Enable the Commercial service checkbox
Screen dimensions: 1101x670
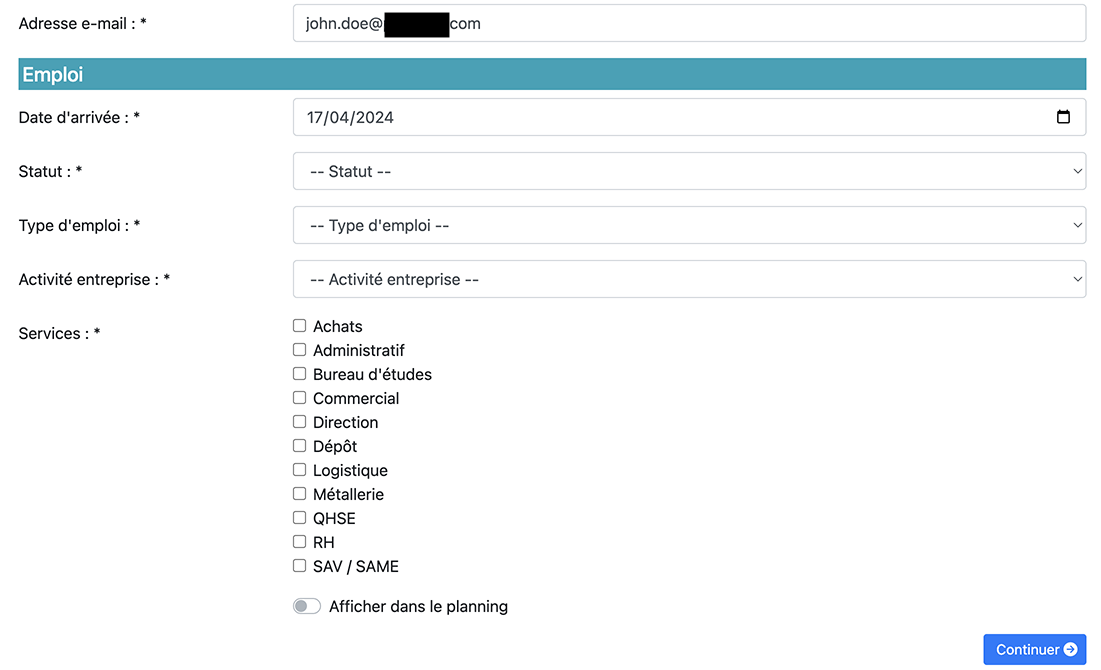pyautogui.click(x=300, y=398)
